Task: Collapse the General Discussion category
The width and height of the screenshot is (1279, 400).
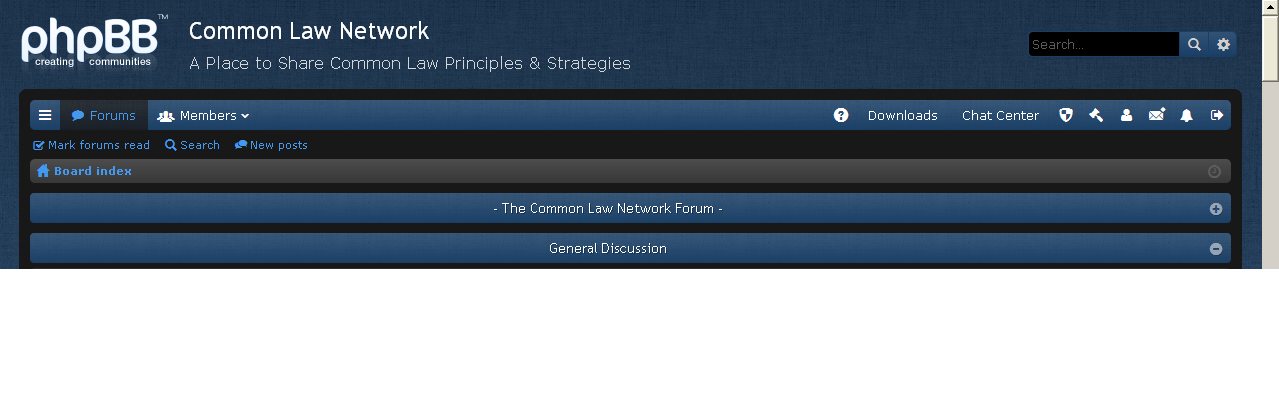Action: [1216, 249]
